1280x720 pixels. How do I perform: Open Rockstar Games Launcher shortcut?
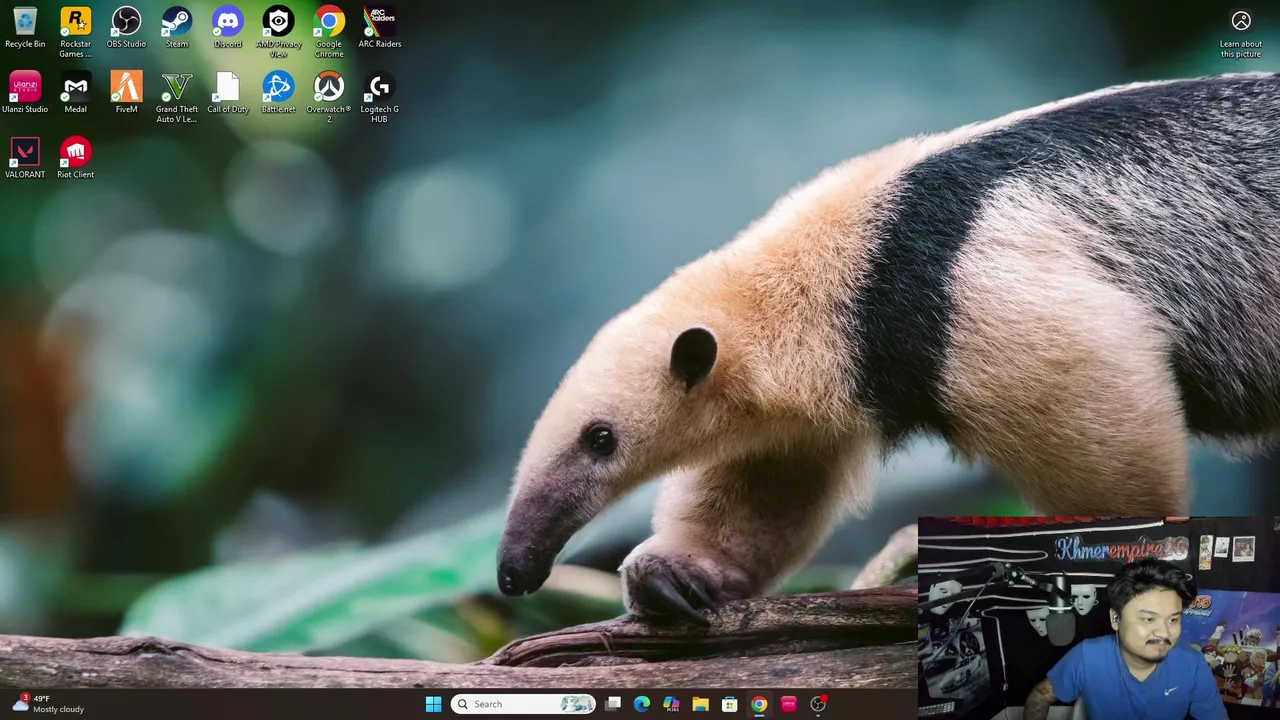click(75, 32)
